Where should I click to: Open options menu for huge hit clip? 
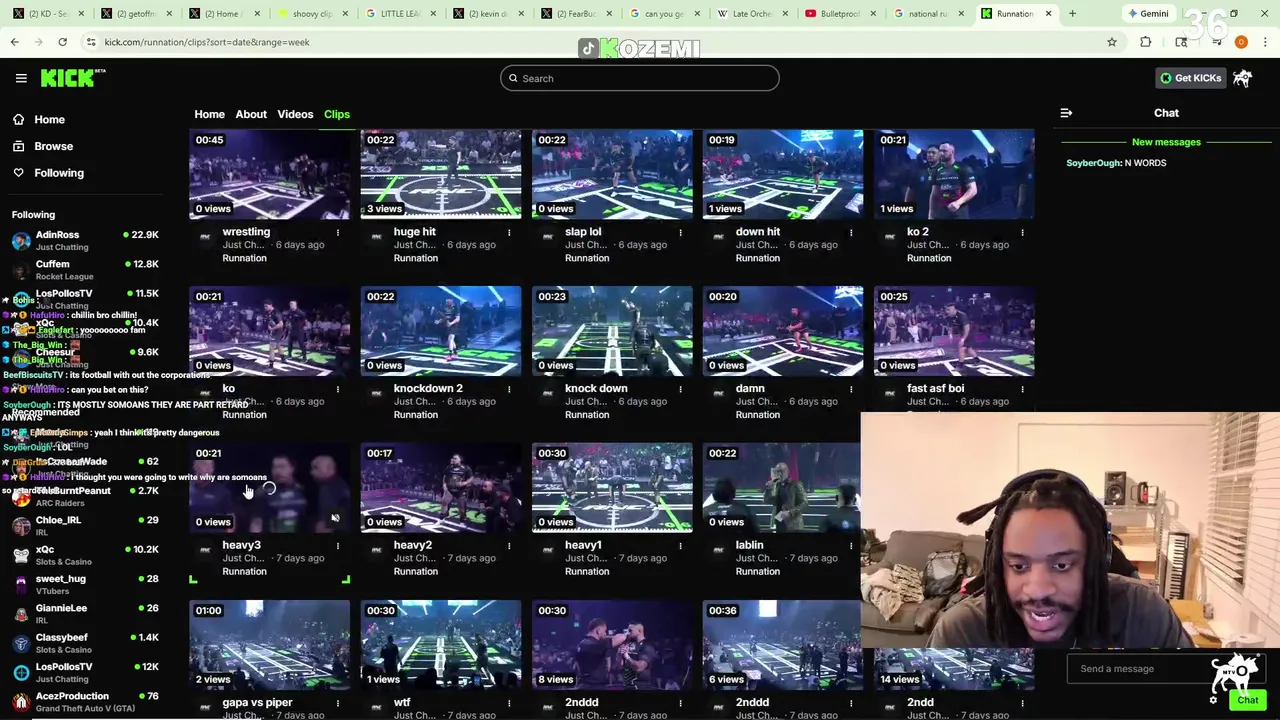509,232
